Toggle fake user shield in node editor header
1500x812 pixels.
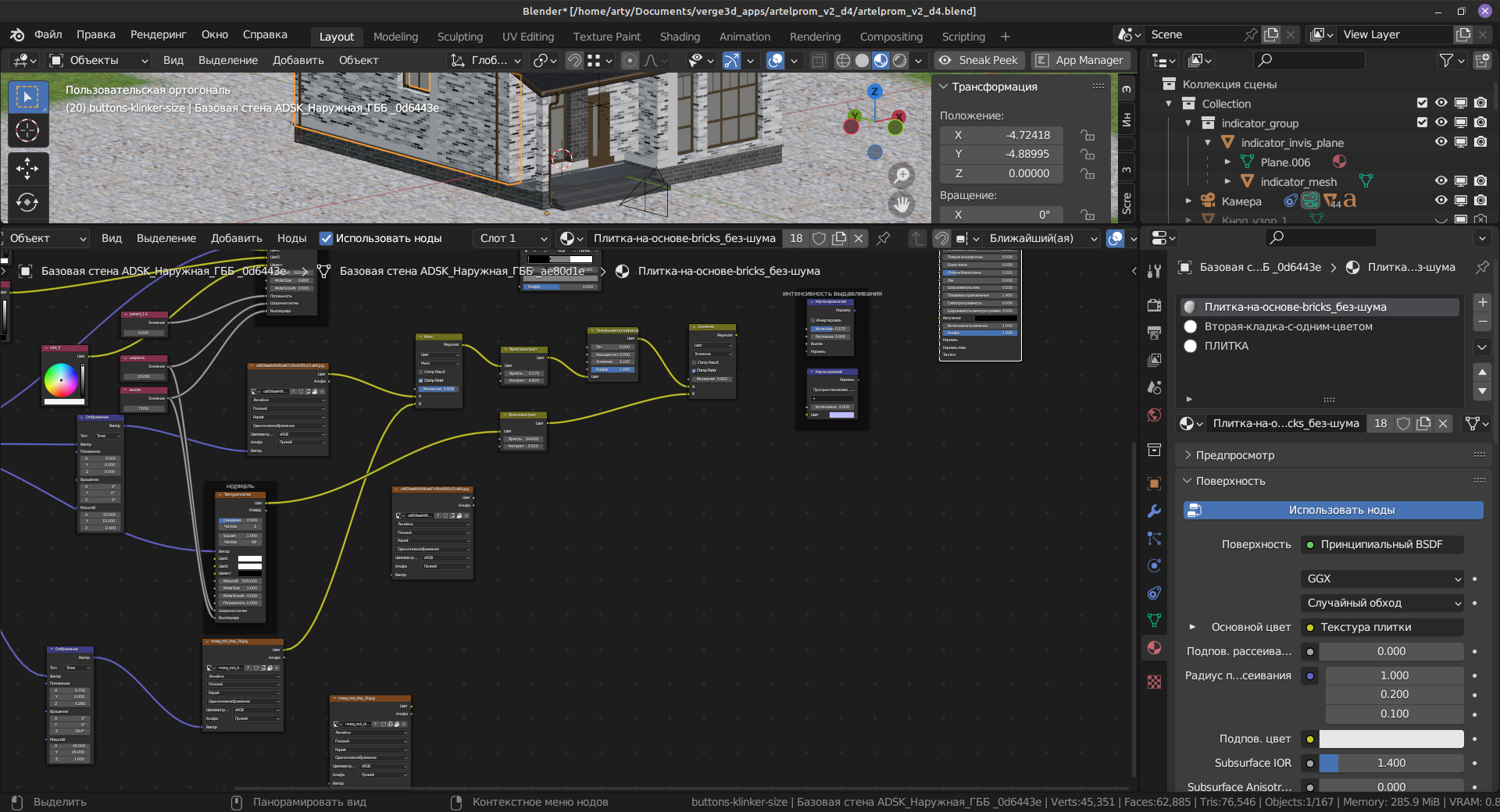point(819,238)
